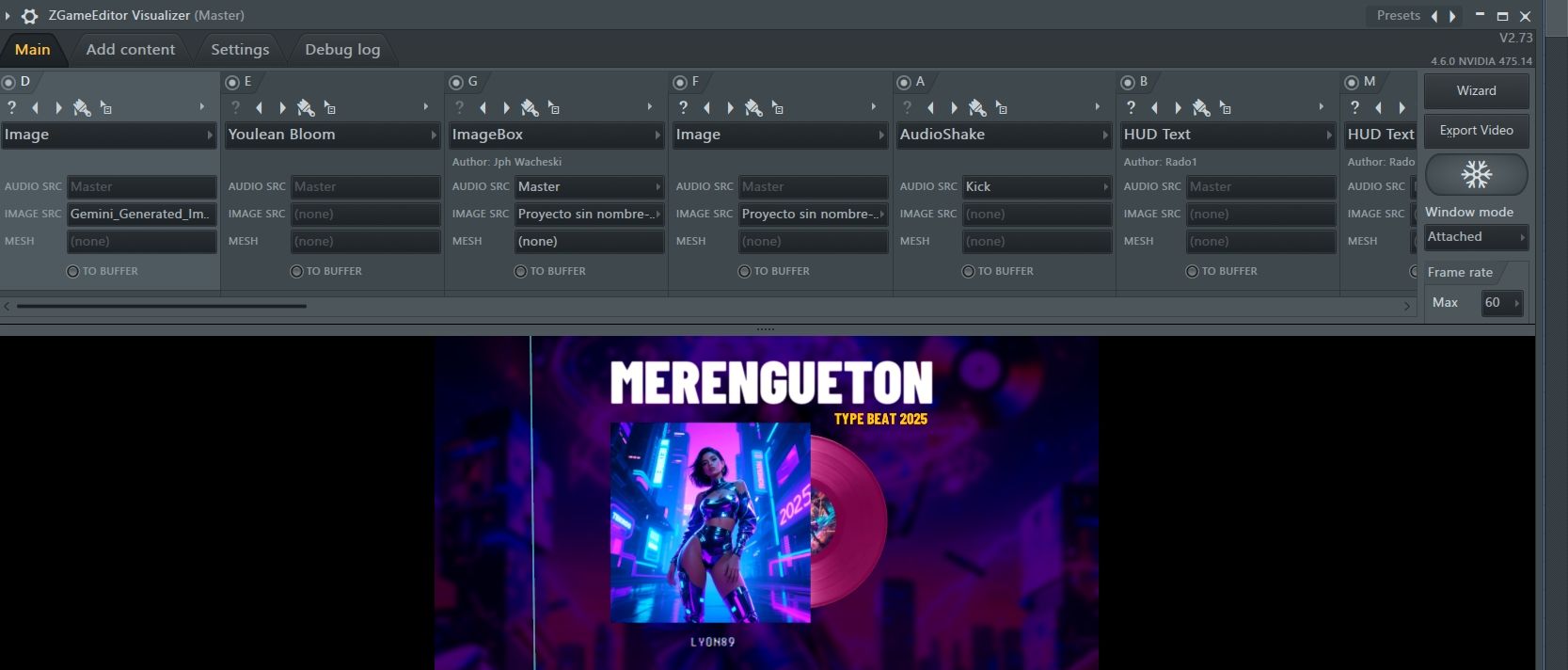Screen dimensions: 1568x670
Task: Expand the Attached window mode dropdown
Action: [x=1475, y=237]
